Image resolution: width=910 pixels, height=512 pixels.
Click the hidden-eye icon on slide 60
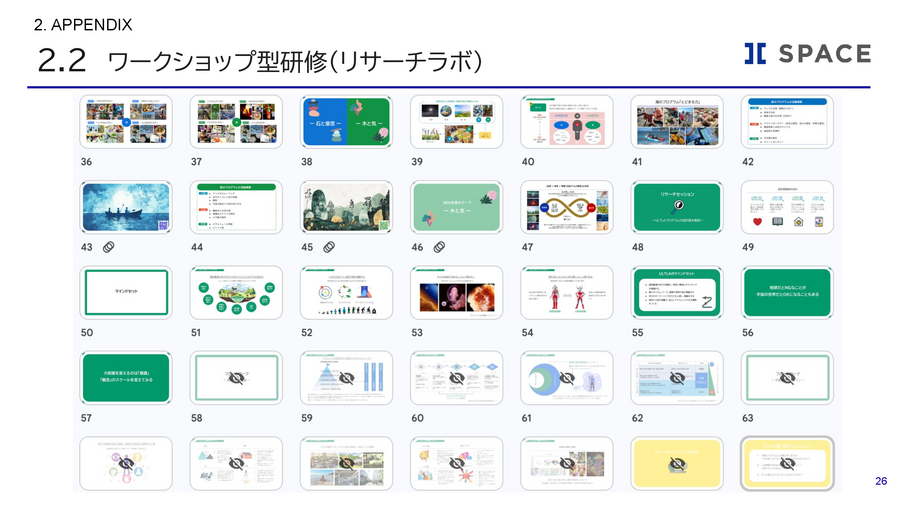(457, 379)
